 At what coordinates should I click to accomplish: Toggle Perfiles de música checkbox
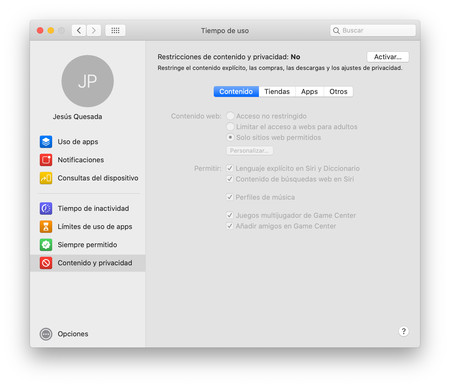230,197
